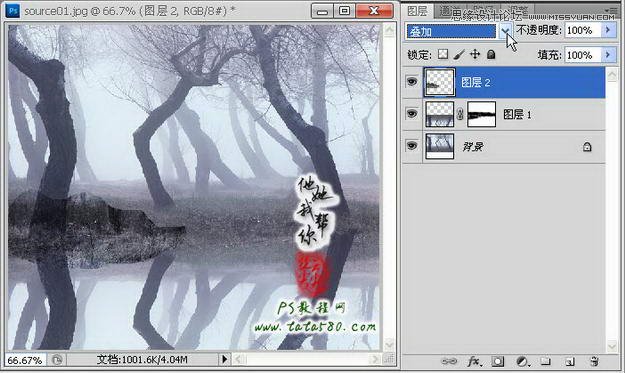Click the Delete layer trash icon
This screenshot has width=625, height=373.
coord(594,361)
